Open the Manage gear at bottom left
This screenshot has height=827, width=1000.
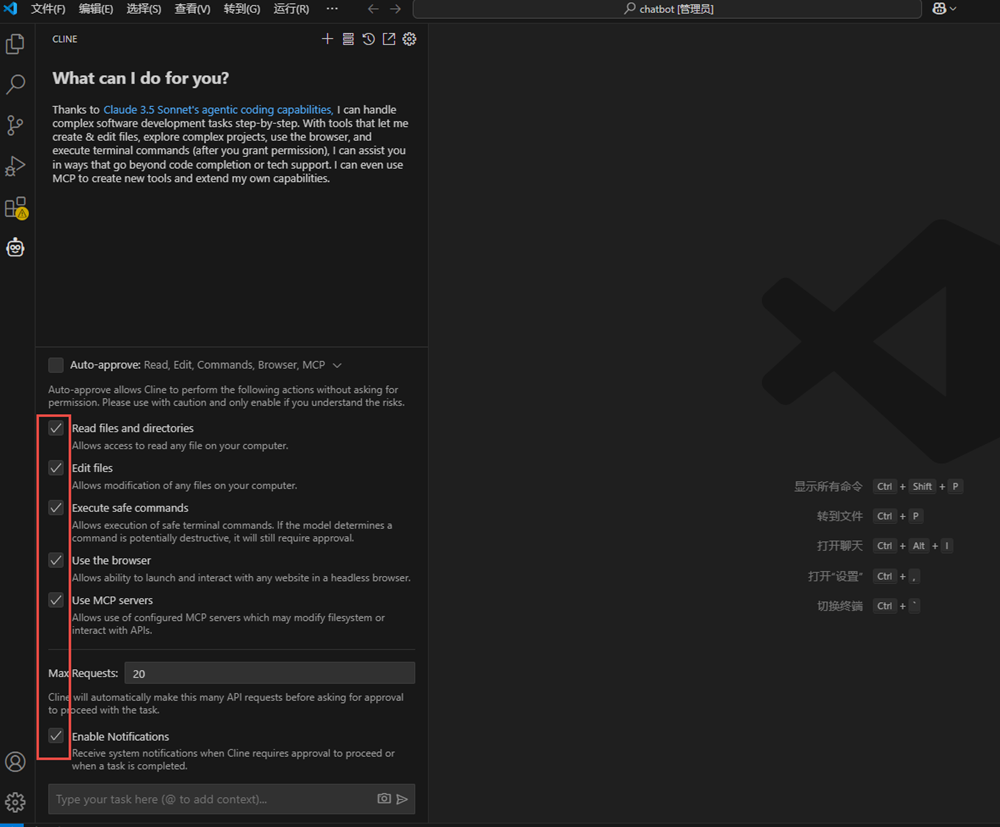[15, 801]
